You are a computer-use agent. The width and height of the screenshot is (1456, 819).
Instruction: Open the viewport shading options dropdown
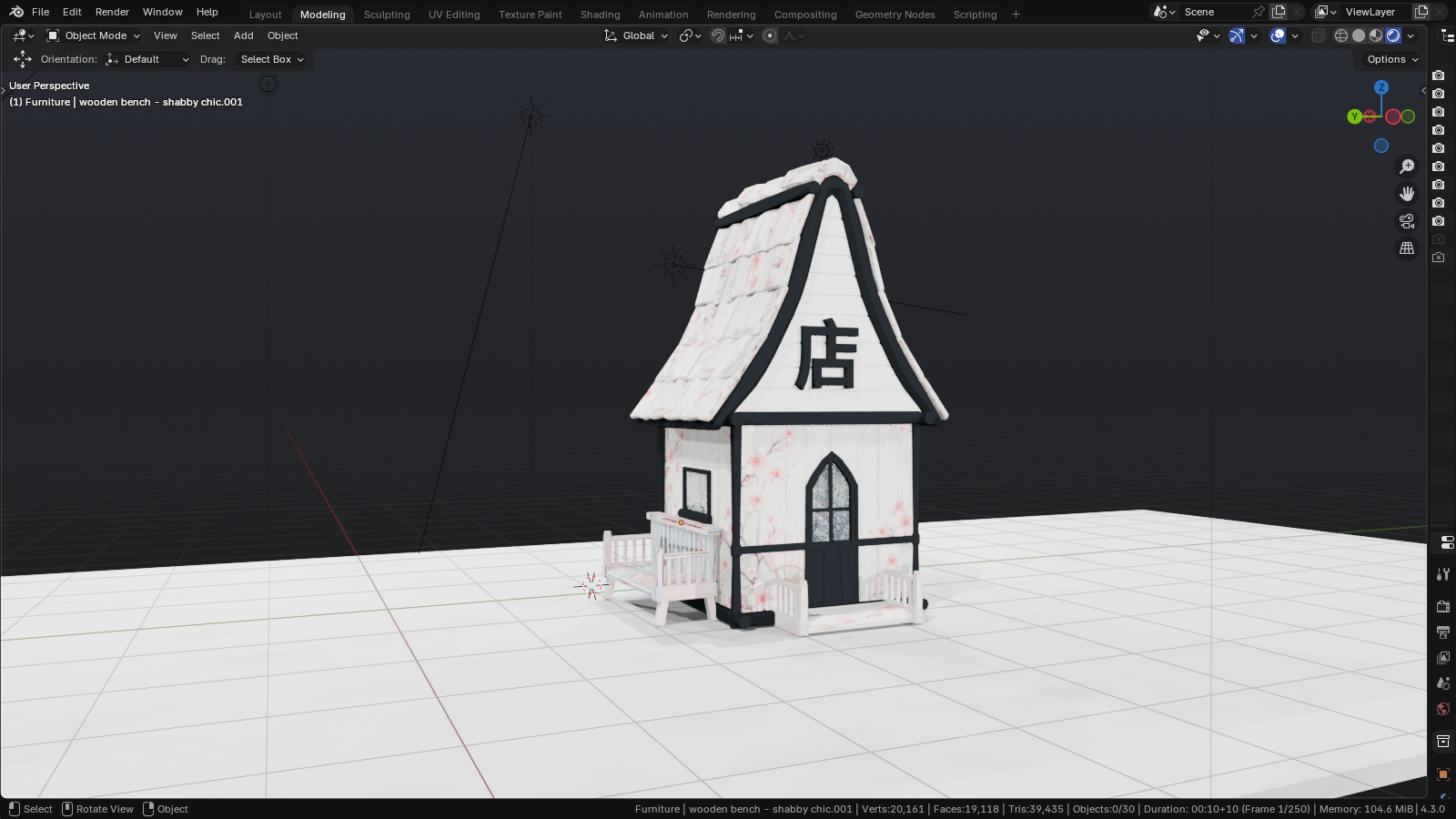pos(1410,35)
